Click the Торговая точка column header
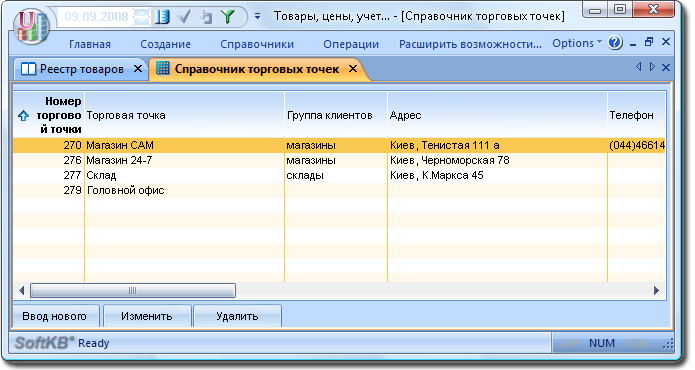The width and height of the screenshot is (695, 370). point(184,115)
